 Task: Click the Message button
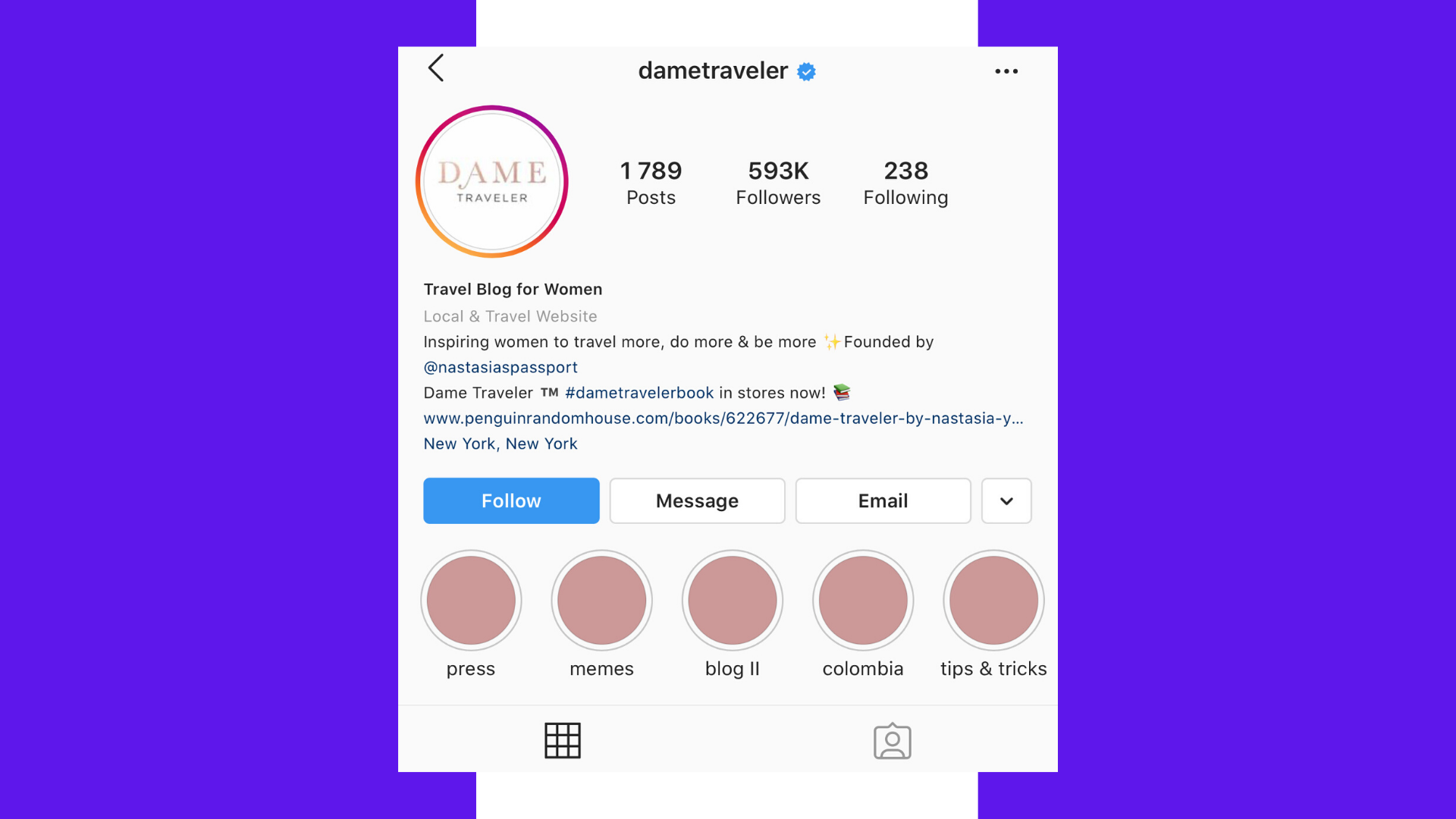(x=696, y=500)
